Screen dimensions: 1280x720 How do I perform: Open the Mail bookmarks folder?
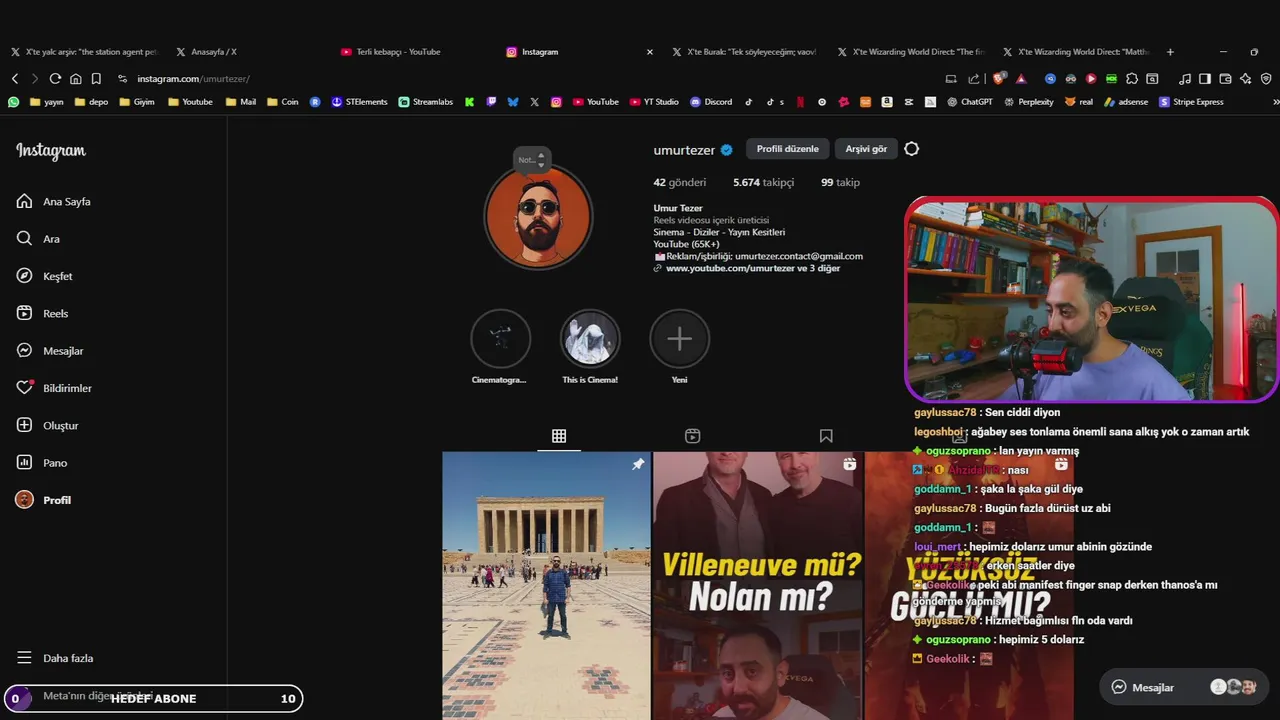240,102
